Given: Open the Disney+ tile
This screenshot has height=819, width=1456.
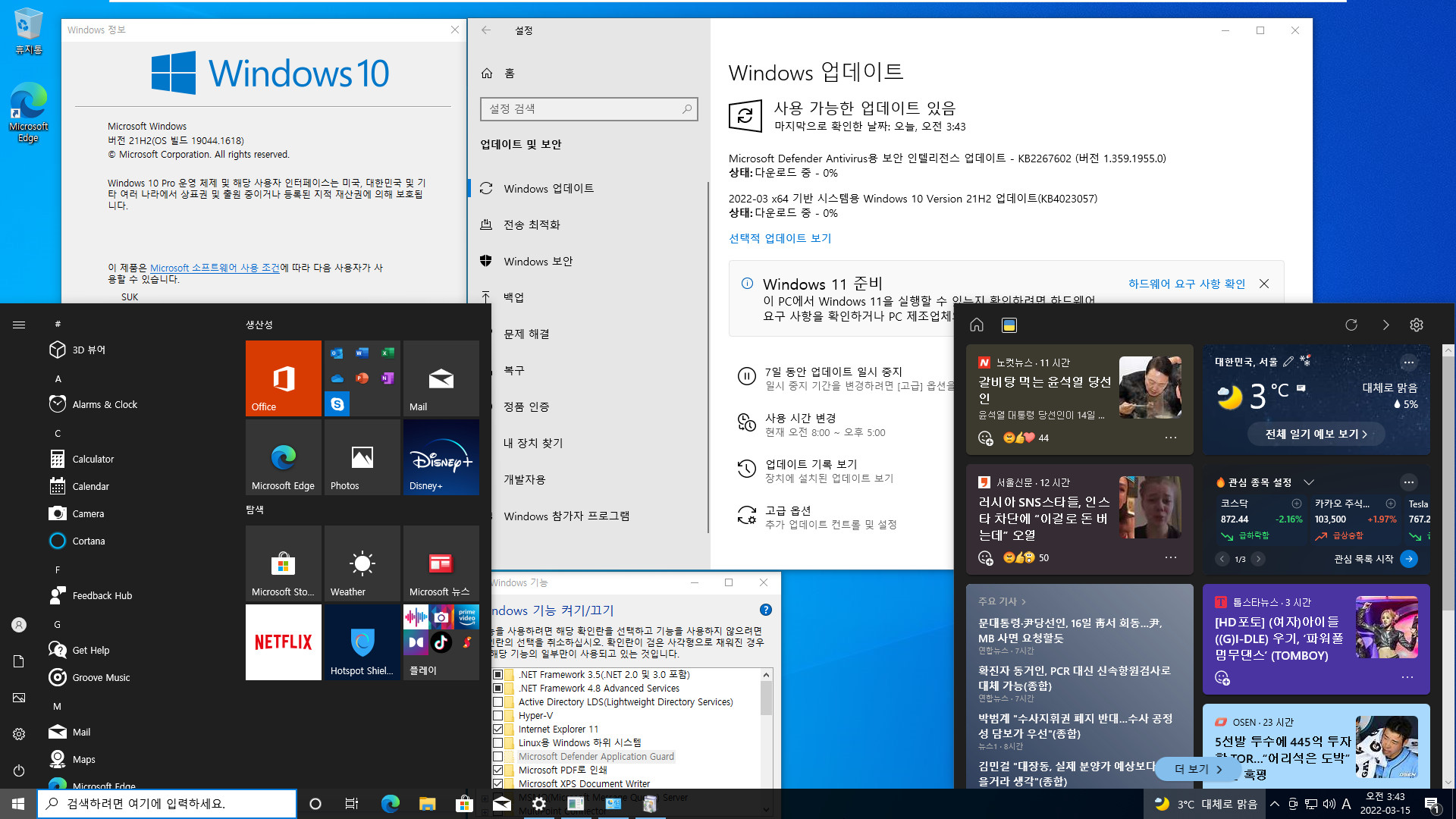Looking at the screenshot, I should coord(441,457).
